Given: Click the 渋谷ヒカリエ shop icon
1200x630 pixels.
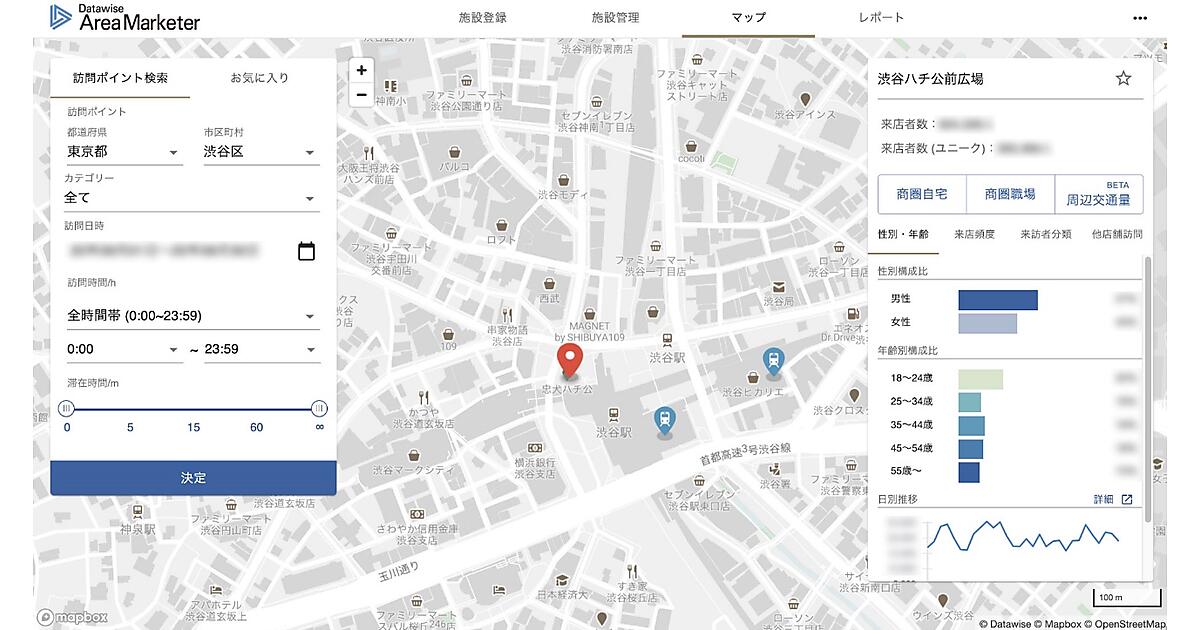Looking at the screenshot, I should tap(753, 378).
